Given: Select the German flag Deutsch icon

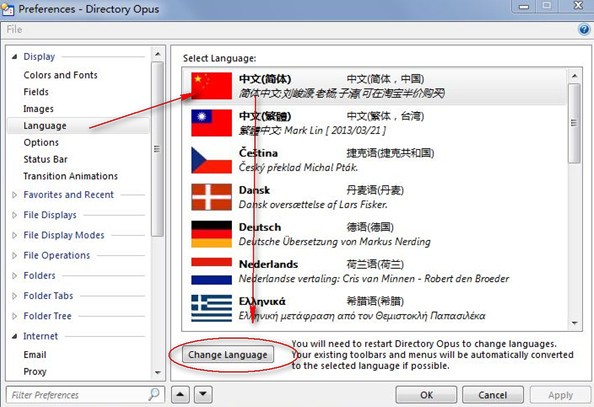Looking at the screenshot, I should [211, 234].
